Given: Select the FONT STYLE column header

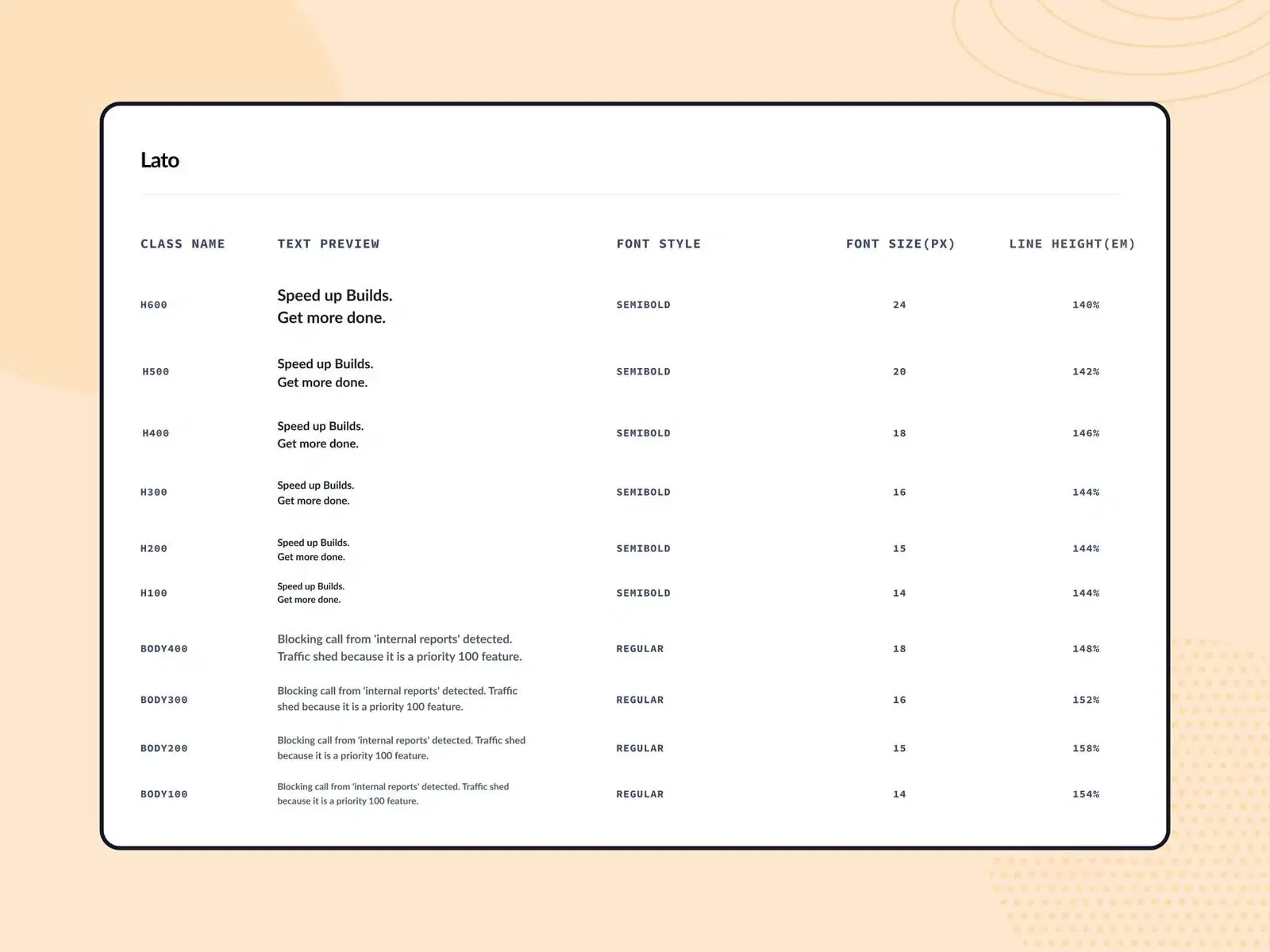Looking at the screenshot, I should [659, 244].
